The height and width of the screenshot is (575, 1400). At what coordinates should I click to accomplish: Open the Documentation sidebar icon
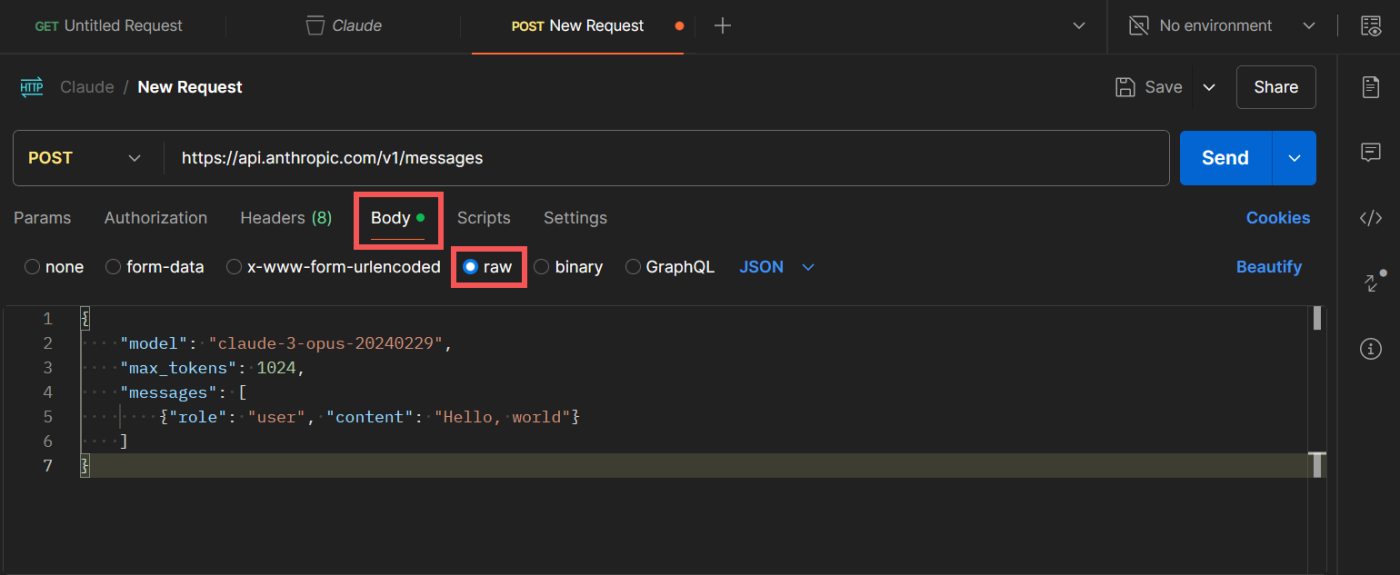1371,87
